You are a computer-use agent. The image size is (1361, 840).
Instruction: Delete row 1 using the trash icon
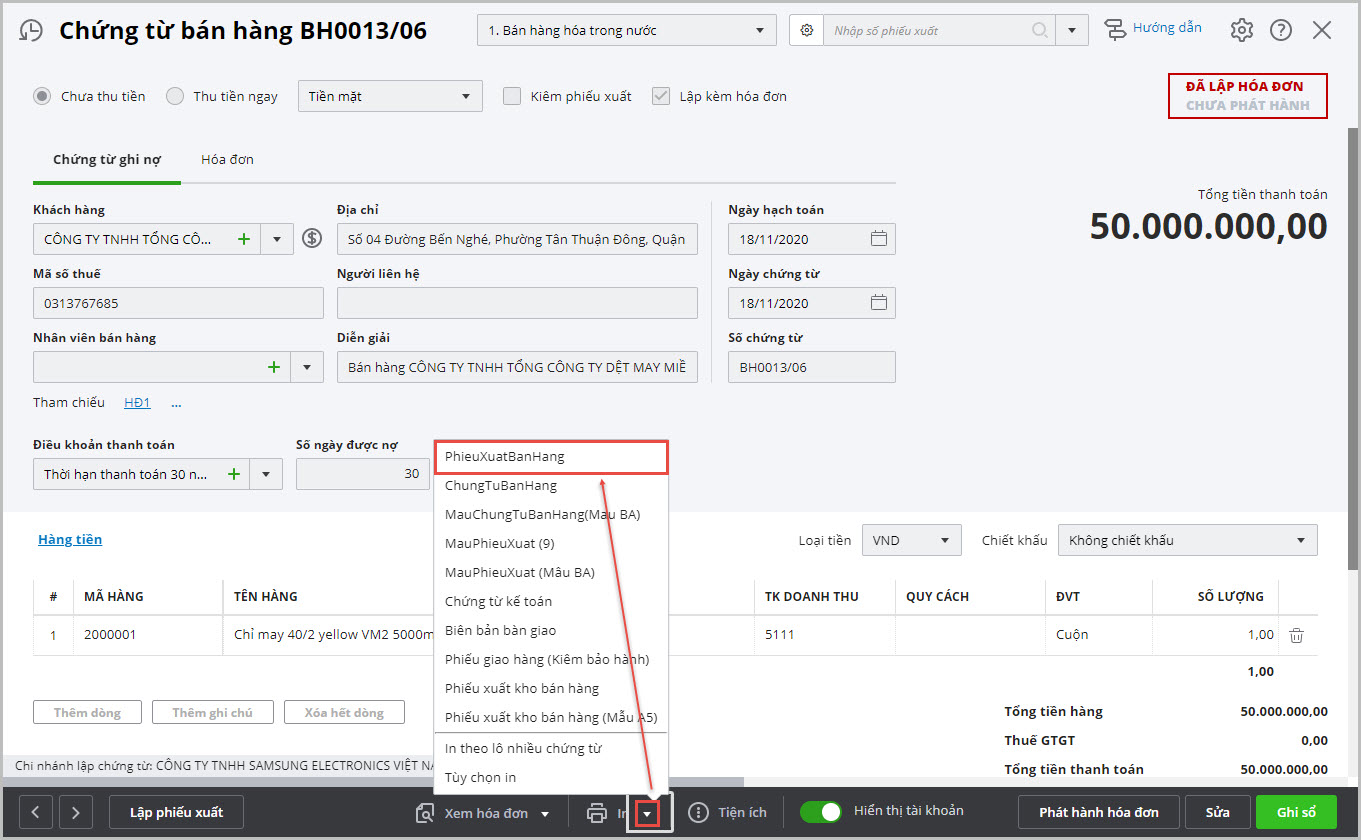[x=1296, y=635]
